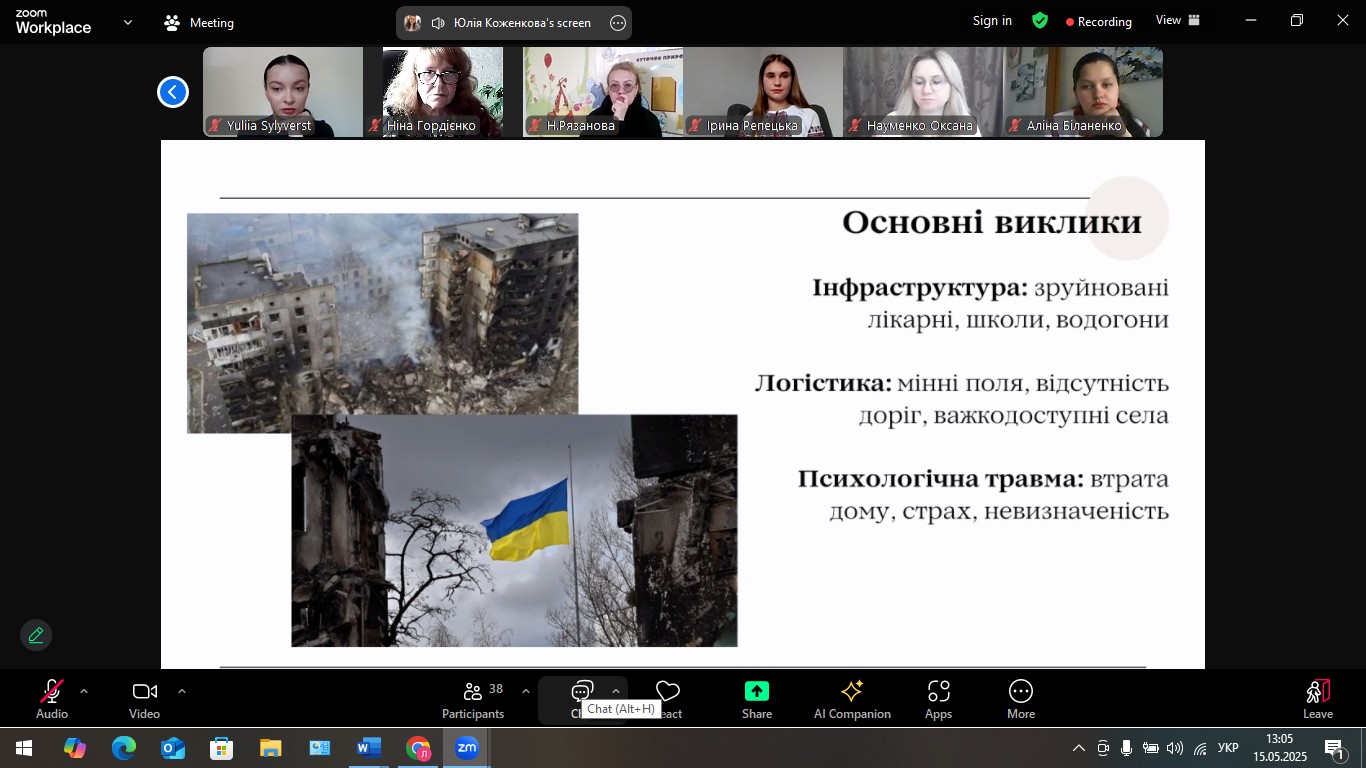Click the green security shield icon

[1040, 21]
